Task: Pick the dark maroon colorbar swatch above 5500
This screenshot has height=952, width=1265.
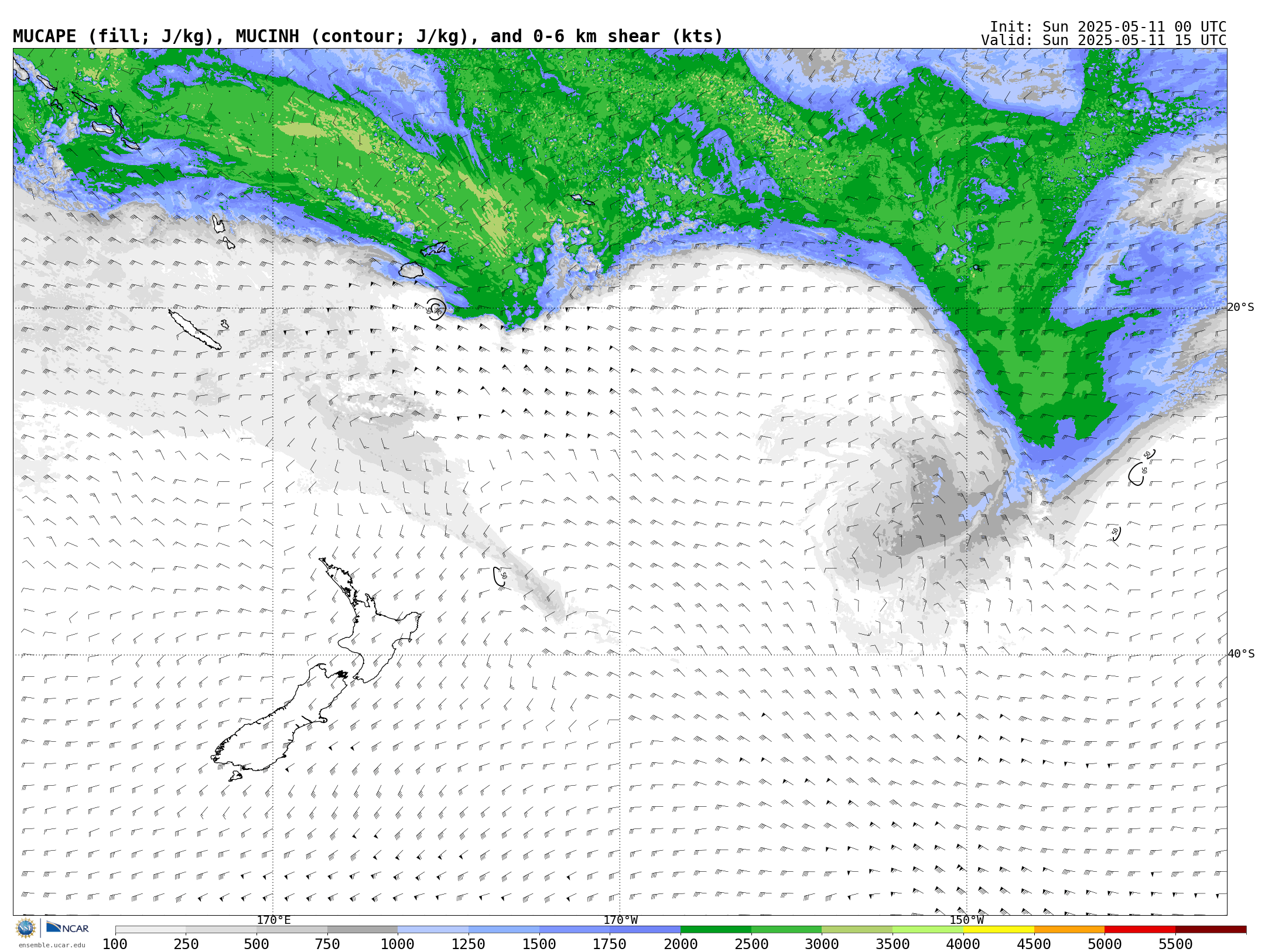Action: click(1211, 930)
